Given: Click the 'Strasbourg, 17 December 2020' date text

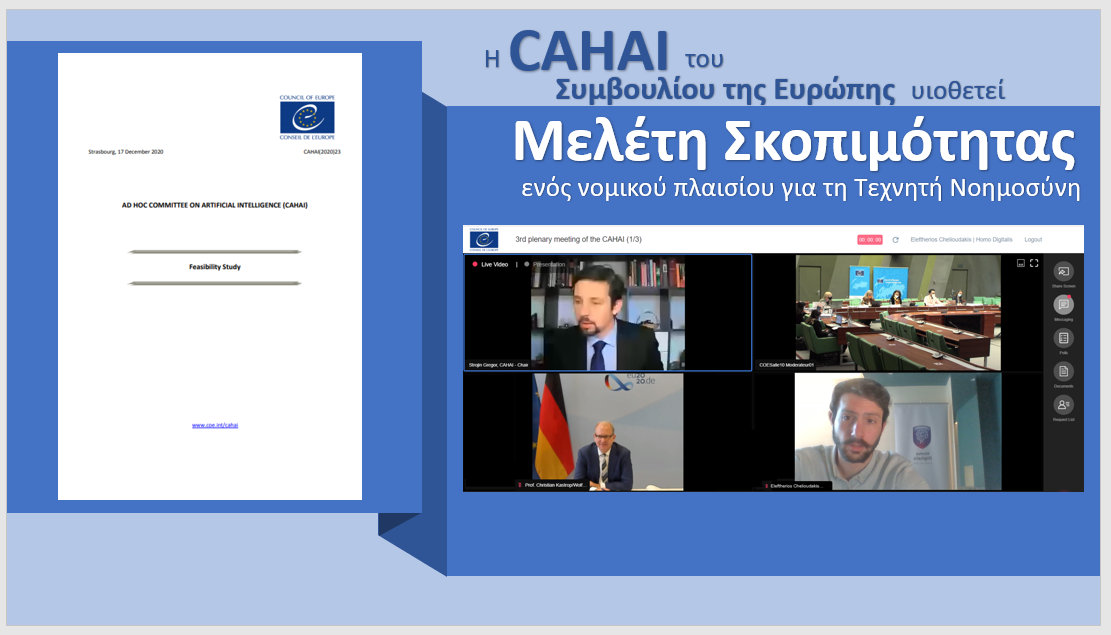Looking at the screenshot, I should 125,152.
